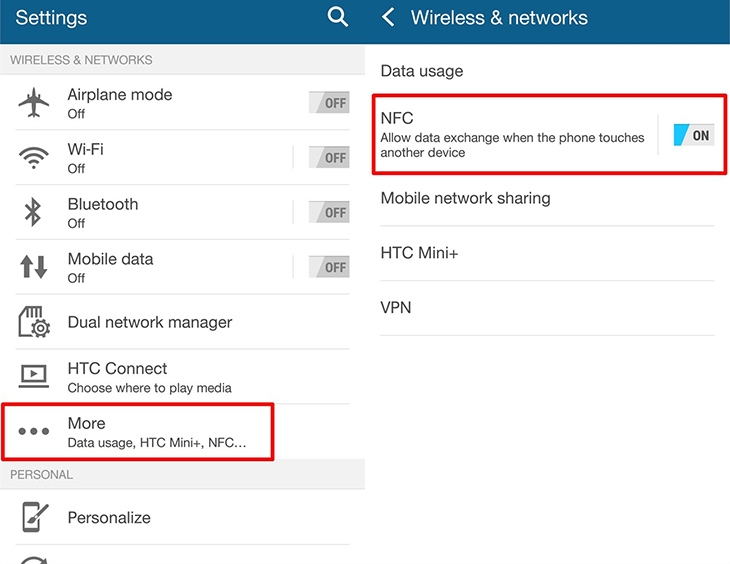
Task: Tap the Mobile data arrows icon
Action: (34, 267)
